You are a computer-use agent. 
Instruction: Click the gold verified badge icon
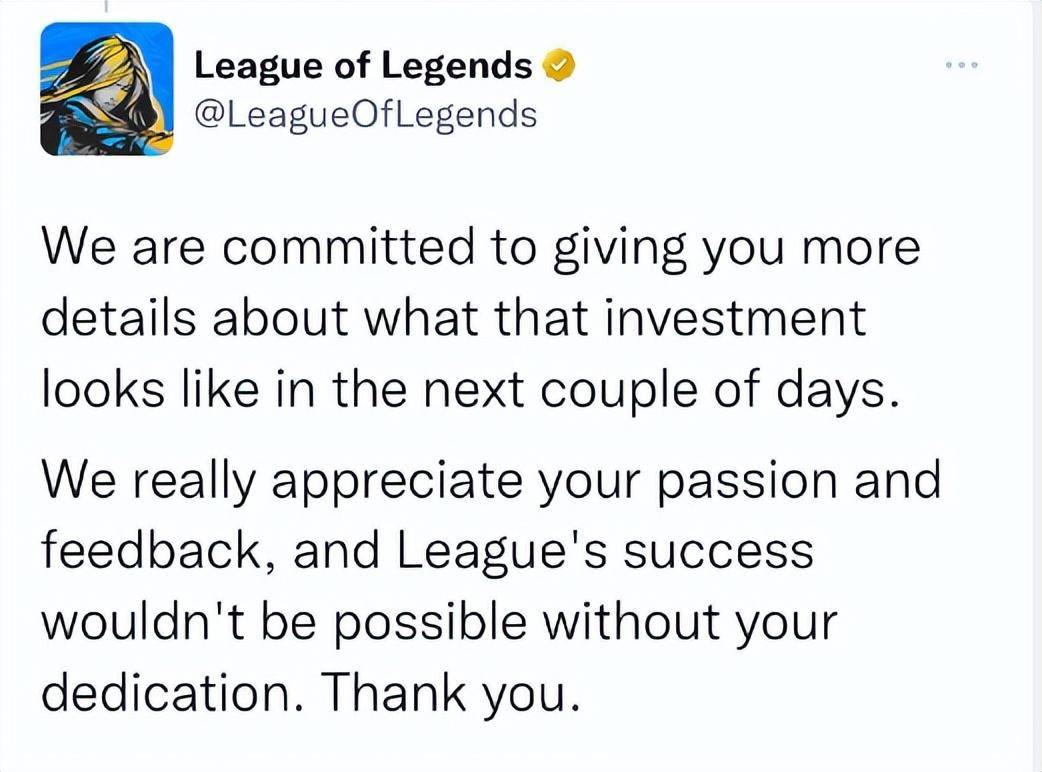[x=559, y=66]
